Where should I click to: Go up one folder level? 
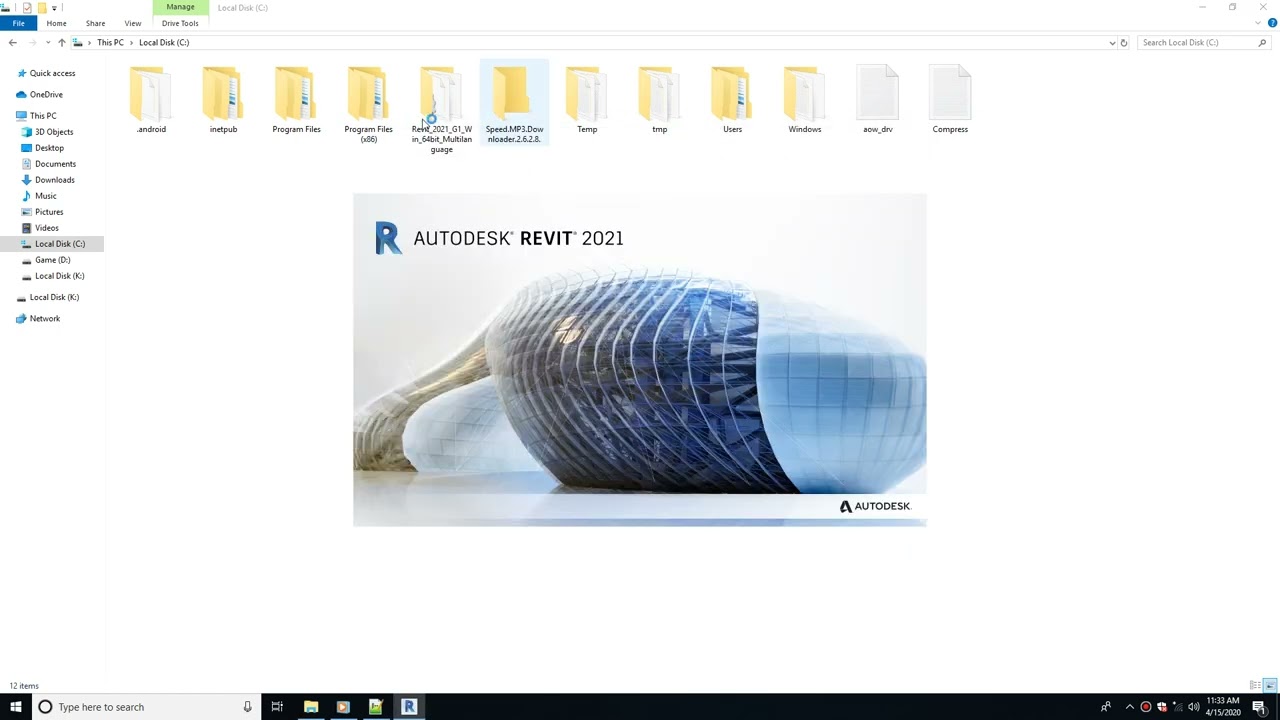click(61, 42)
